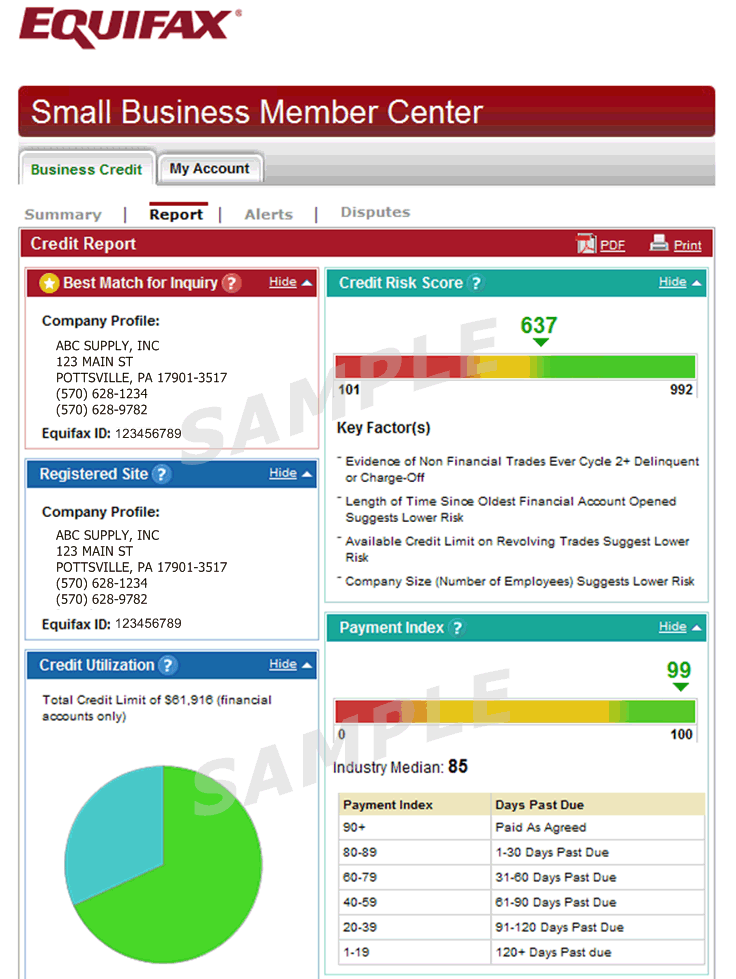The height and width of the screenshot is (979, 736).
Task: Click the Print link
Action: (688, 245)
